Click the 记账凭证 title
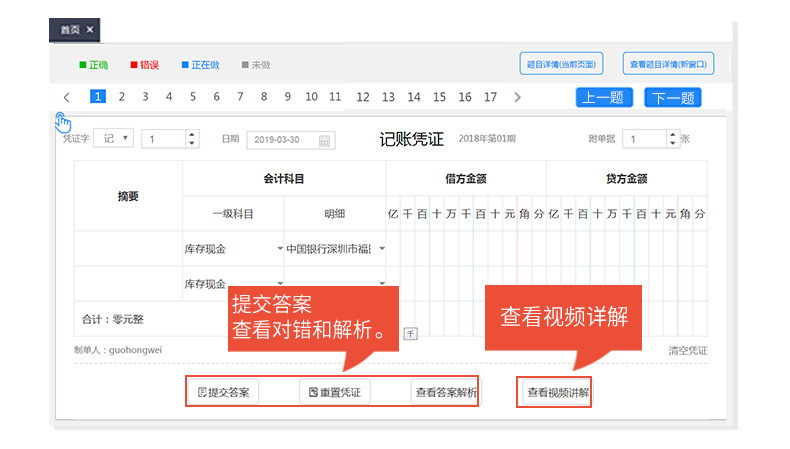This screenshot has width=790, height=449. (x=411, y=139)
